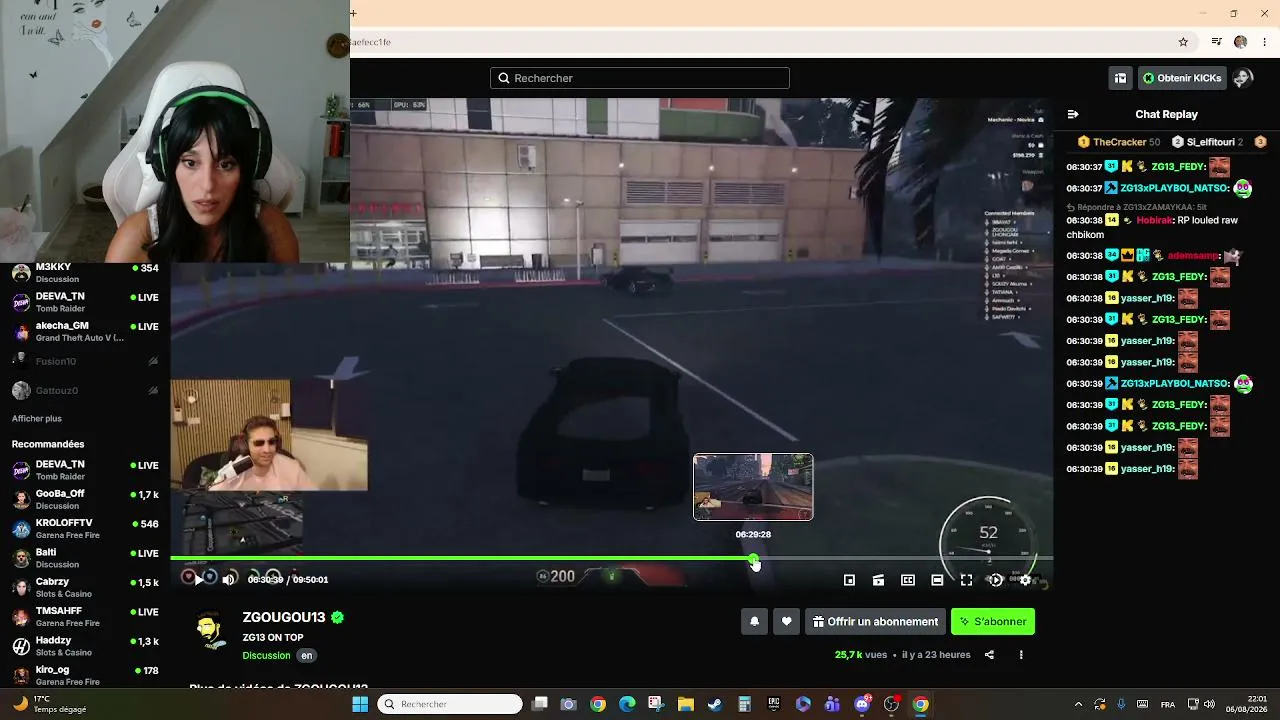Open the video's three-dot options menu
The image size is (1280, 720).
[1021, 655]
